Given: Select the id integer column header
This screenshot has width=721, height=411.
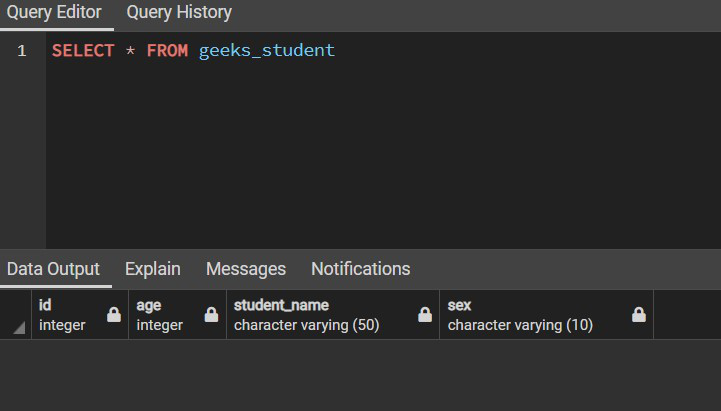Looking at the screenshot, I should [x=68, y=315].
